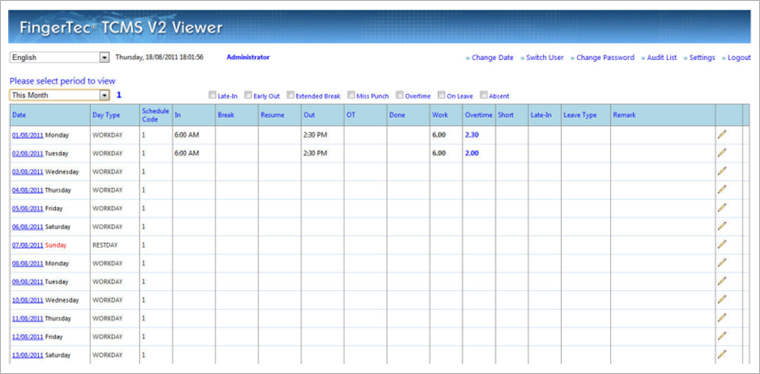Open the Audit List menu link
This screenshot has width=760, height=374.
[x=662, y=58]
